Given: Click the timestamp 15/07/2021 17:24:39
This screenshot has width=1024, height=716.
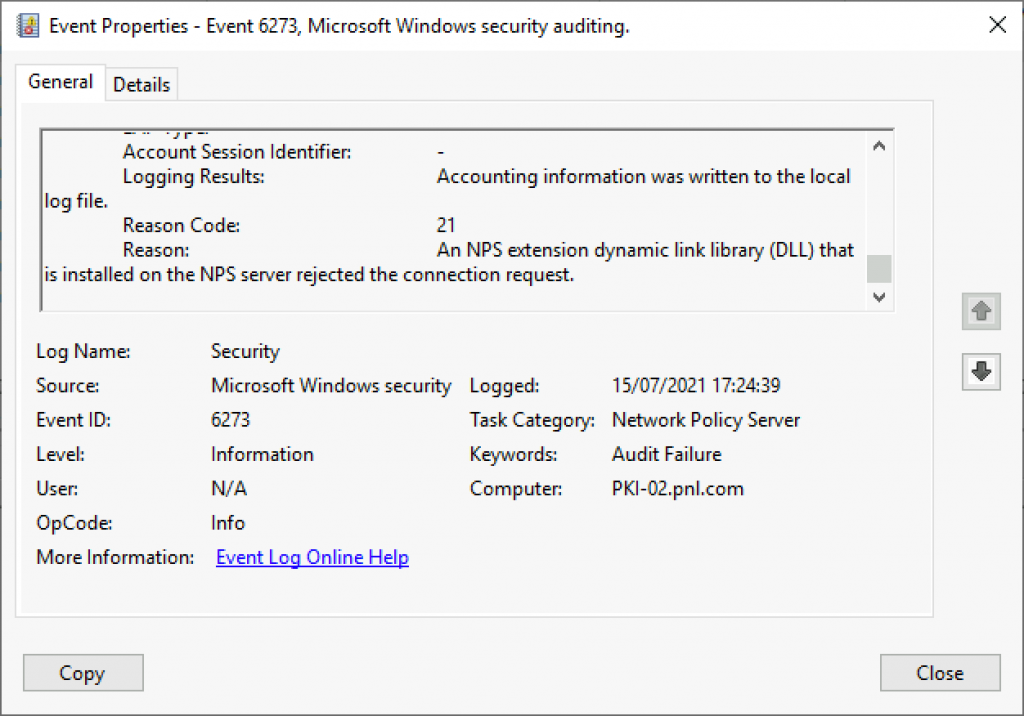Looking at the screenshot, I should click(x=698, y=385).
